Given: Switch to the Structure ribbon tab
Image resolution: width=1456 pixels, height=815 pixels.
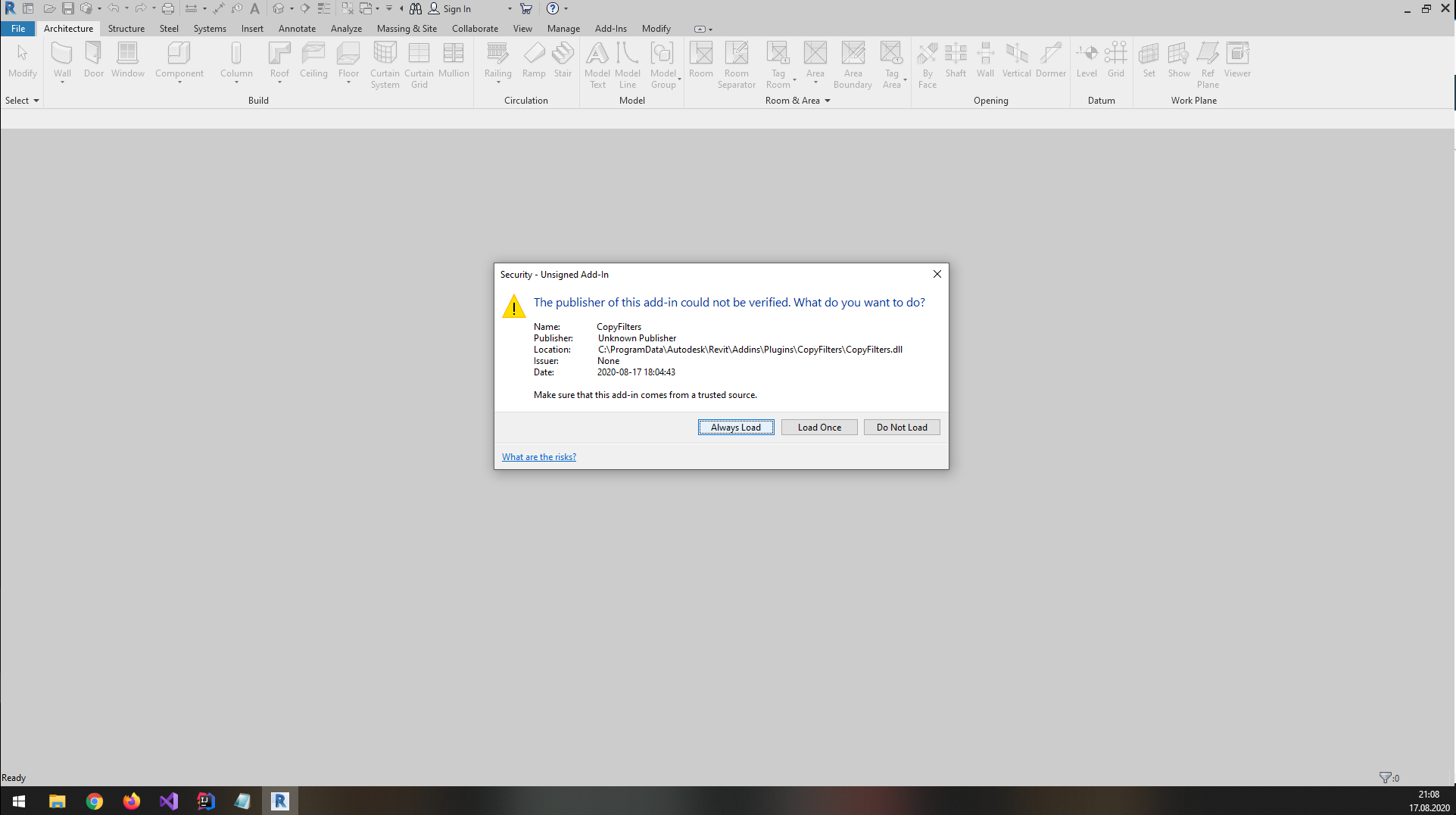Looking at the screenshot, I should [x=126, y=29].
